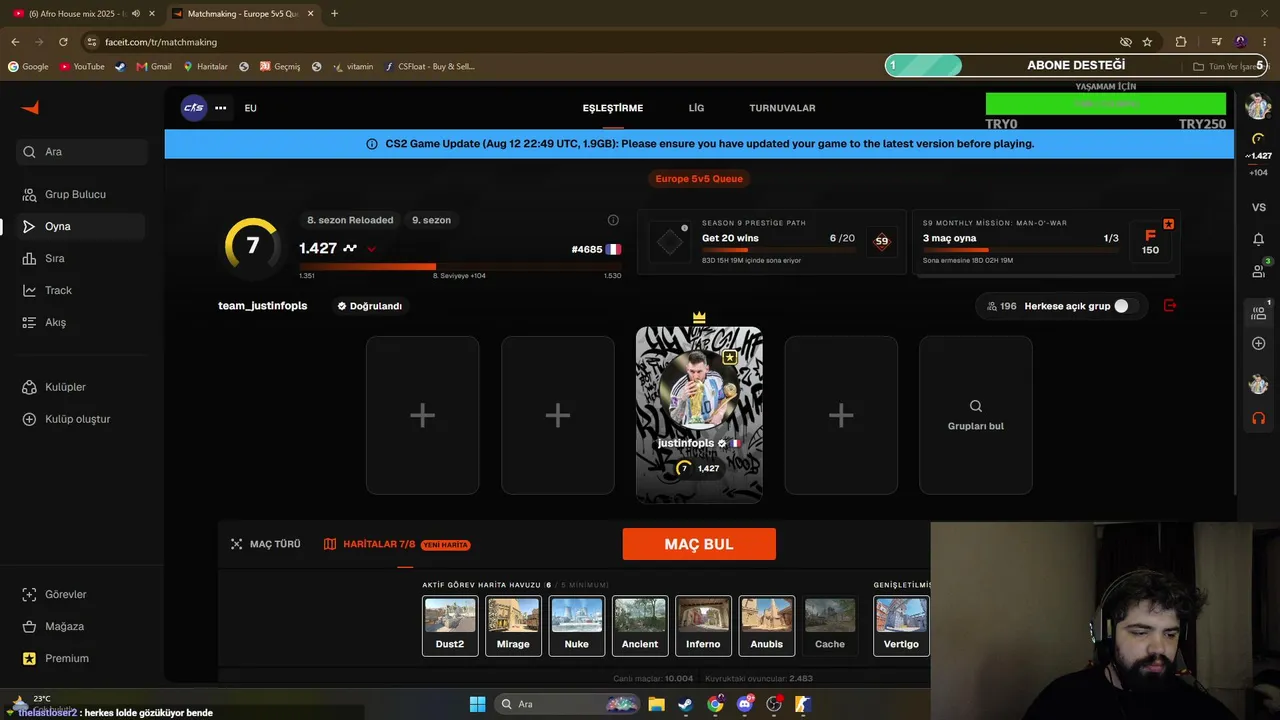This screenshot has width=1280, height=720.
Task: Switch to the LİG tab
Action: 696,108
